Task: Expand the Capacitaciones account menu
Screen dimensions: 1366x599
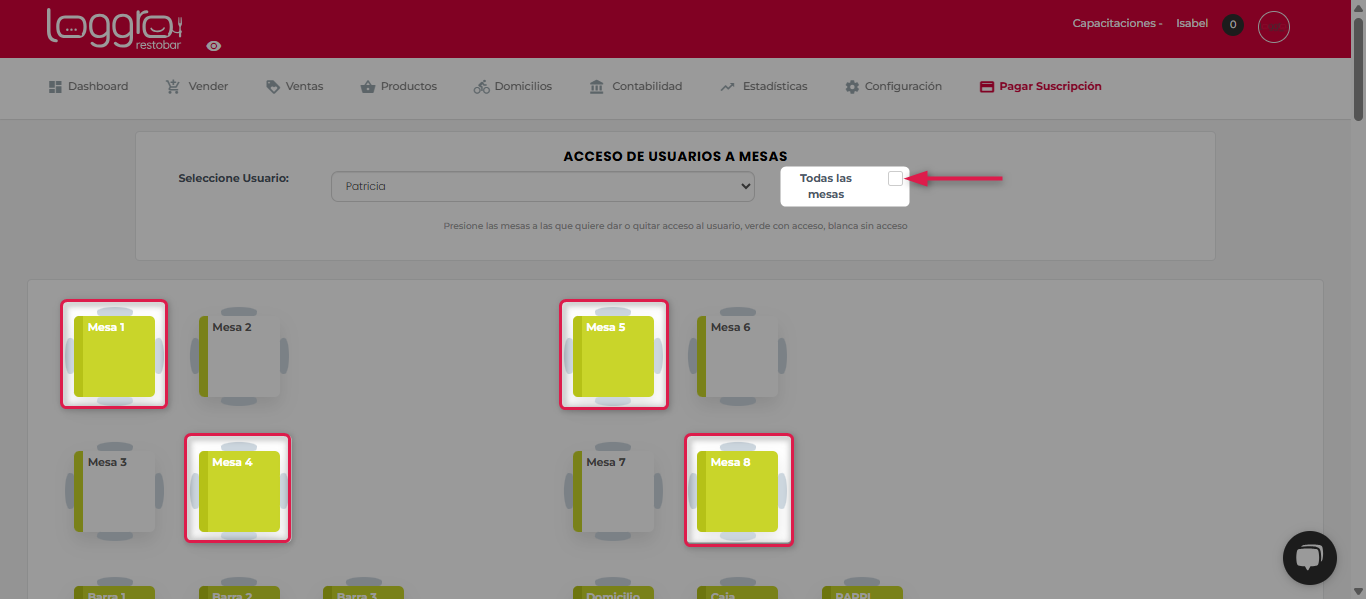Action: (1116, 24)
